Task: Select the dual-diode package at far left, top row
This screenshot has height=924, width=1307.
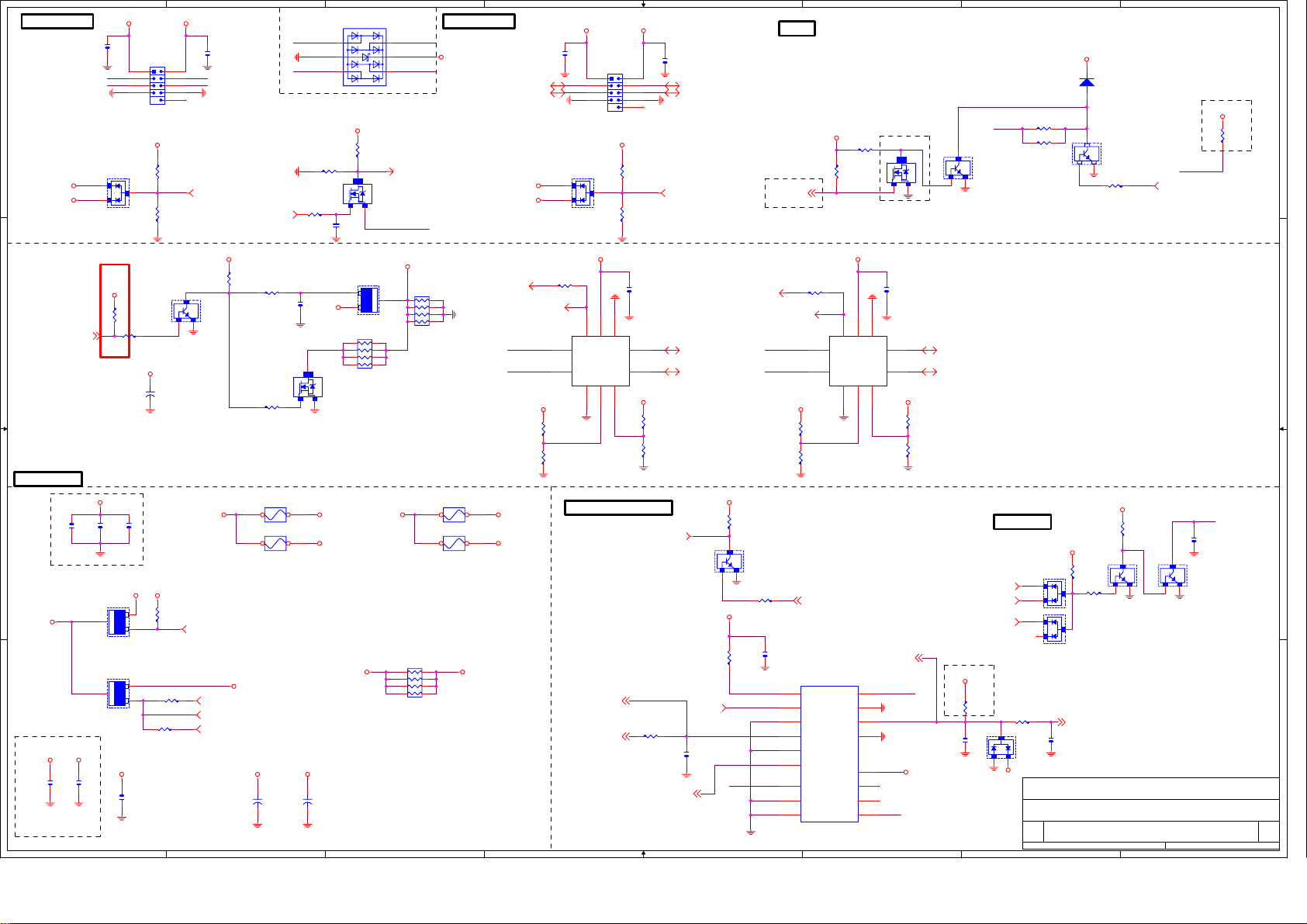Action: pos(118,192)
